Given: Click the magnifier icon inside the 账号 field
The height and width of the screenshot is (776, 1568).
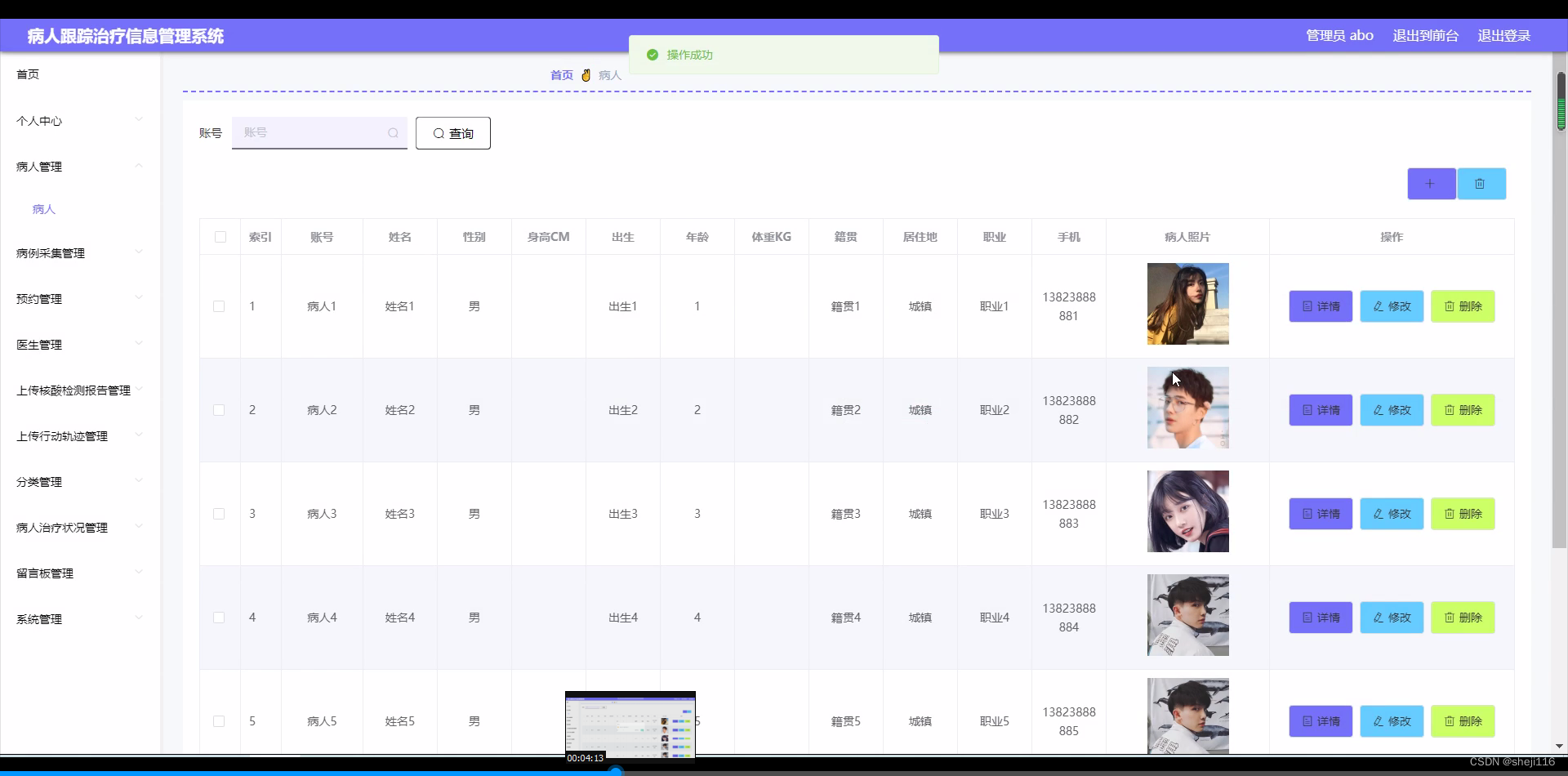Looking at the screenshot, I should point(393,133).
